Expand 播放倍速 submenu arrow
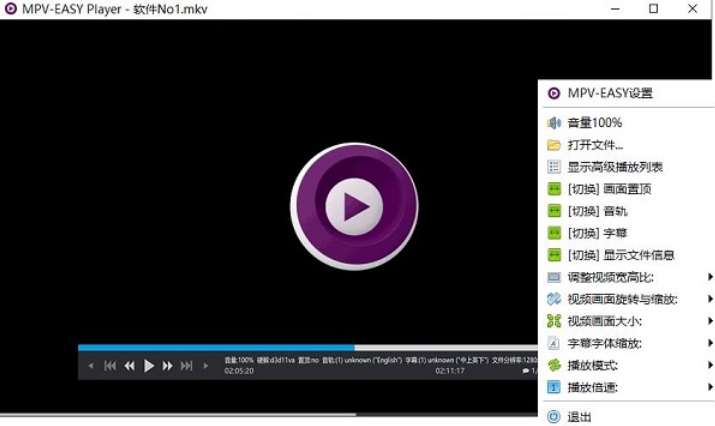This screenshot has width=715, height=426. [x=710, y=387]
